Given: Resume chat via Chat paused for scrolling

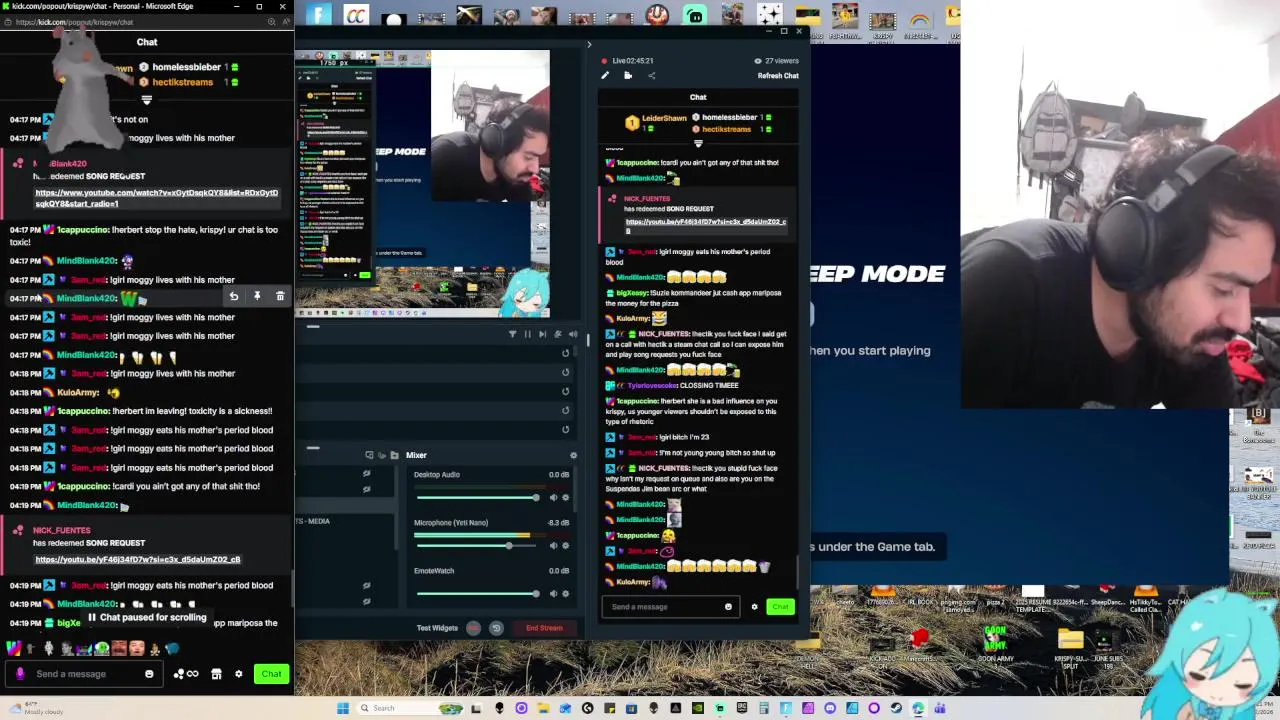Looking at the screenshot, I should click(147, 618).
